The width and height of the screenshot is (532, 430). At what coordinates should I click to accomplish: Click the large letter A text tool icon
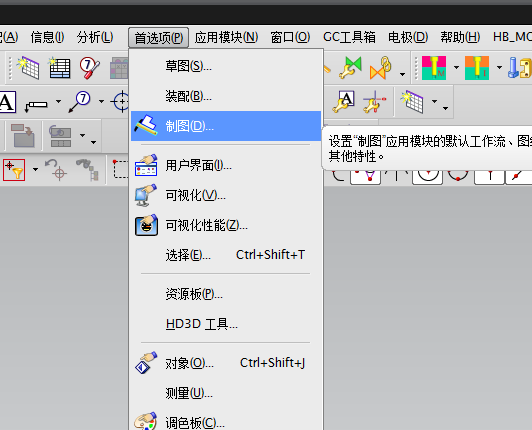(x=7, y=102)
